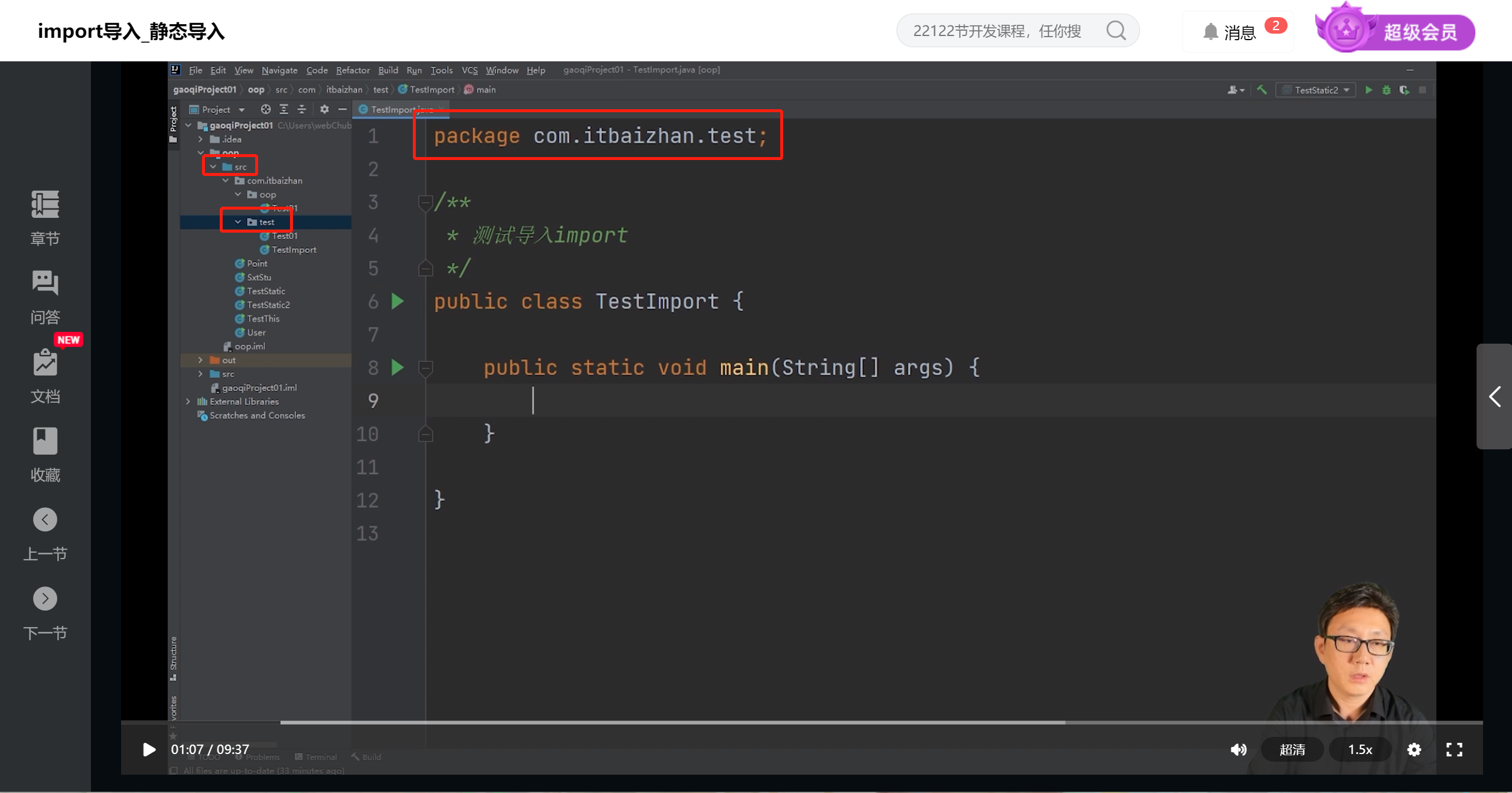Open the Navigate menu

(x=279, y=70)
